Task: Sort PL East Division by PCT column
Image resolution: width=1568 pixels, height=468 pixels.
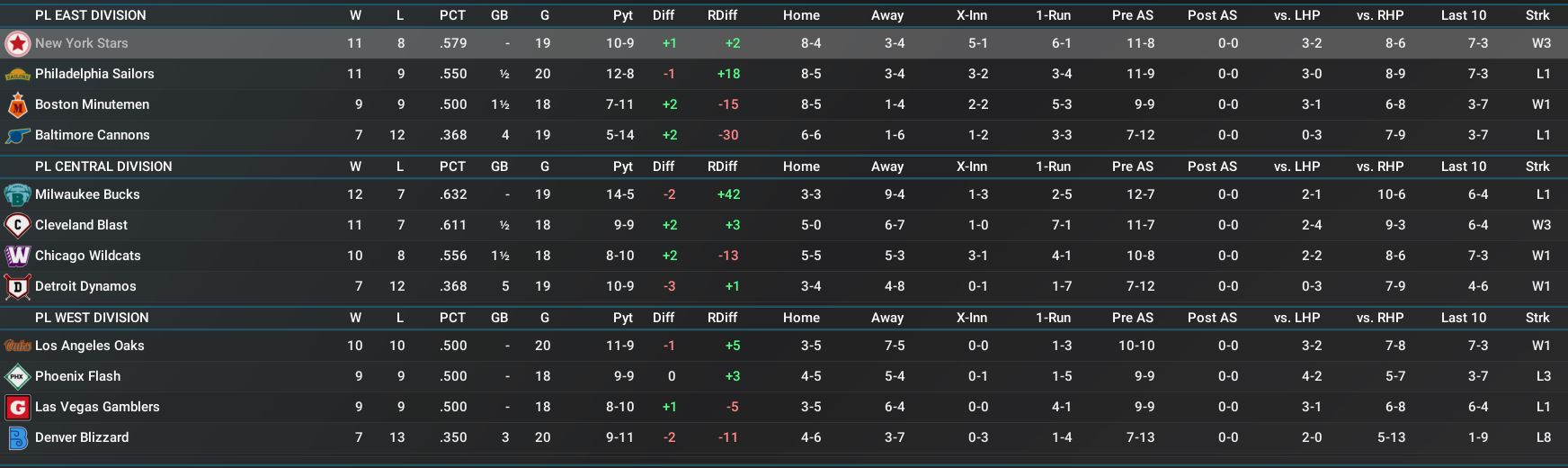Action: 452,15
